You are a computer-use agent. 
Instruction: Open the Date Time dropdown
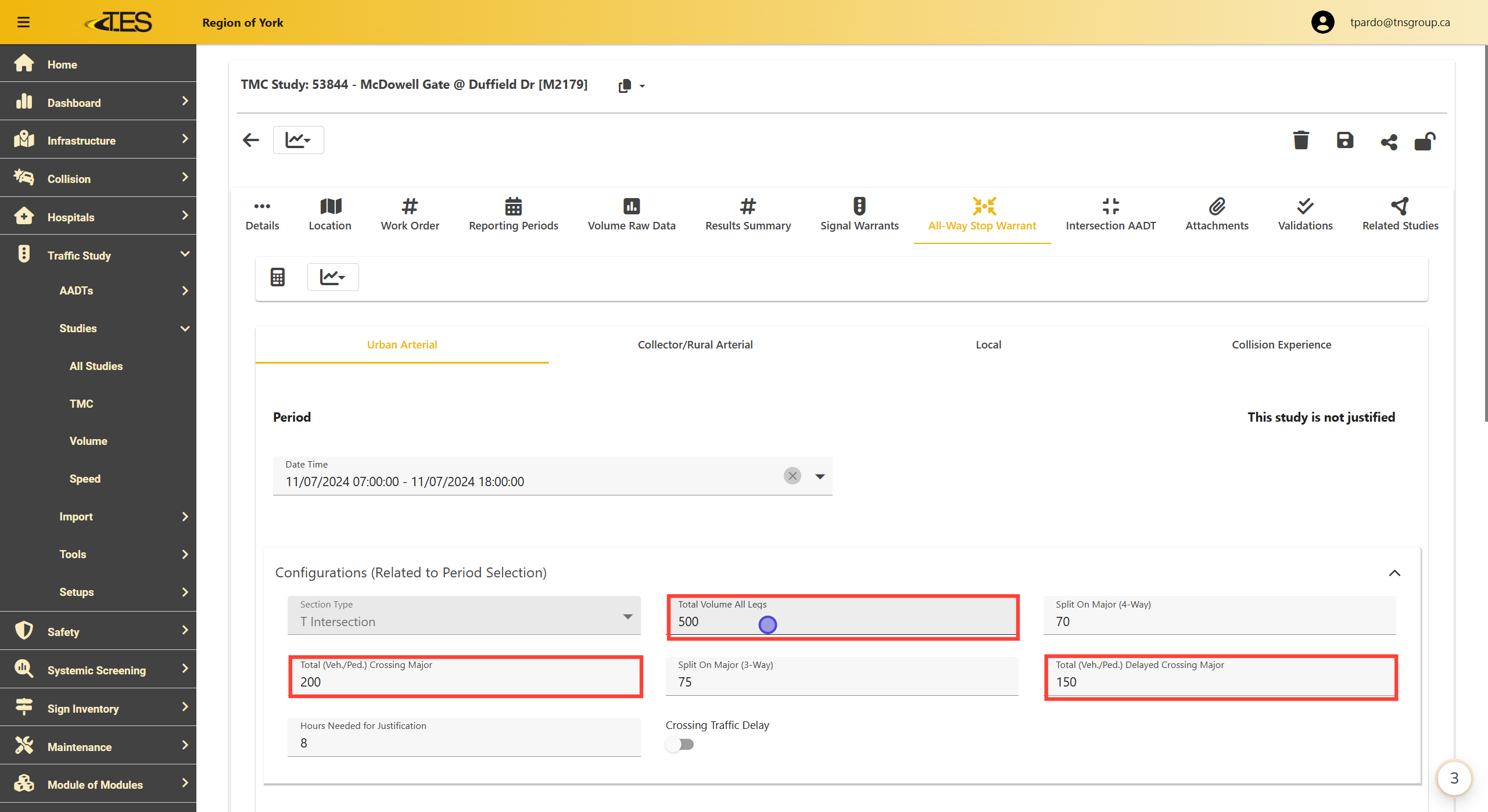[x=819, y=476]
